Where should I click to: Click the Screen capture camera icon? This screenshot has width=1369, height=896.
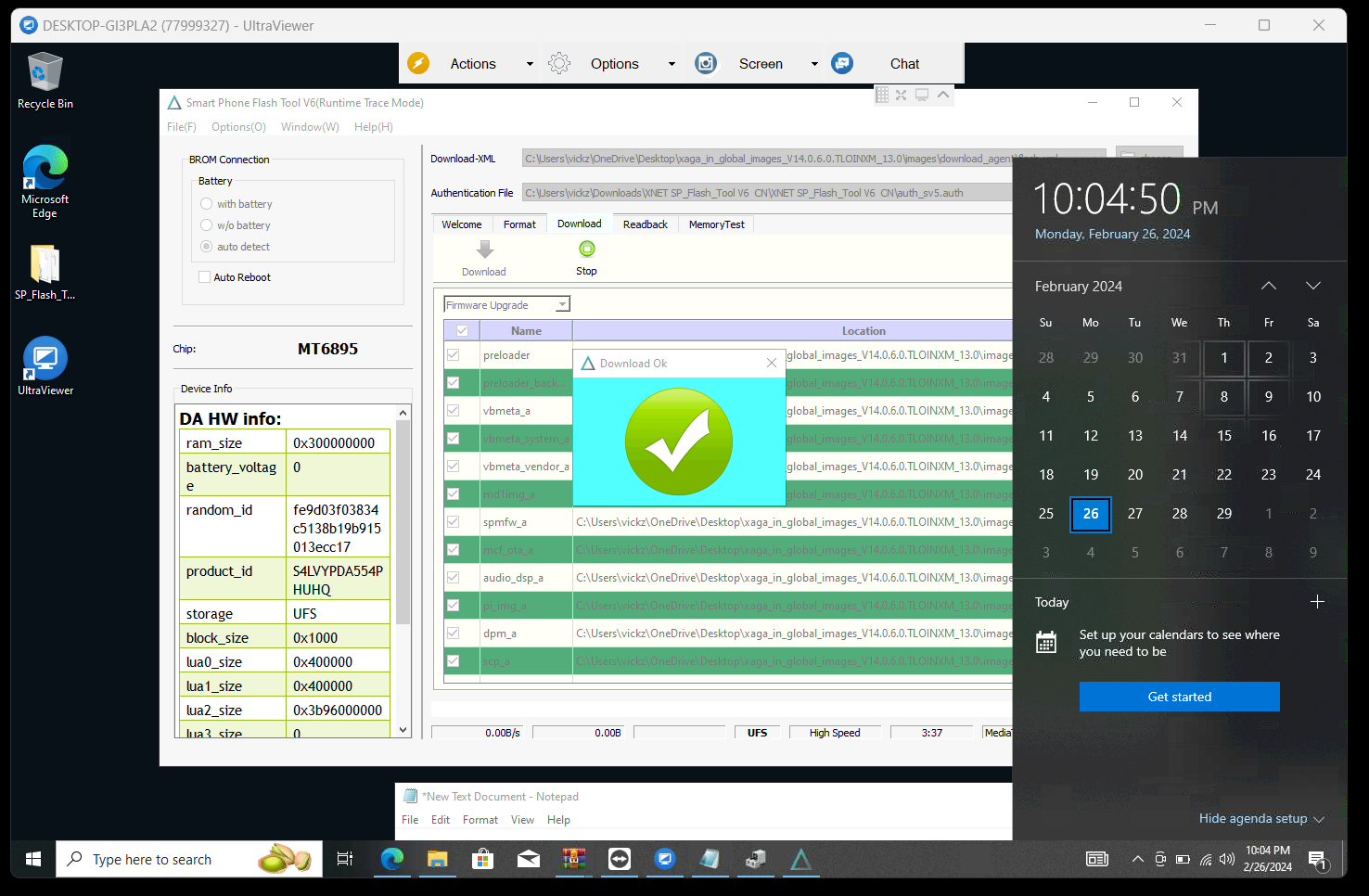(706, 63)
